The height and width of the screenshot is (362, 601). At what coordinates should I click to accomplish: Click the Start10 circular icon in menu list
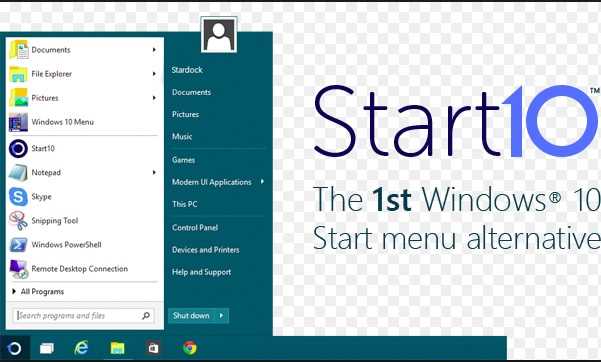(18, 148)
